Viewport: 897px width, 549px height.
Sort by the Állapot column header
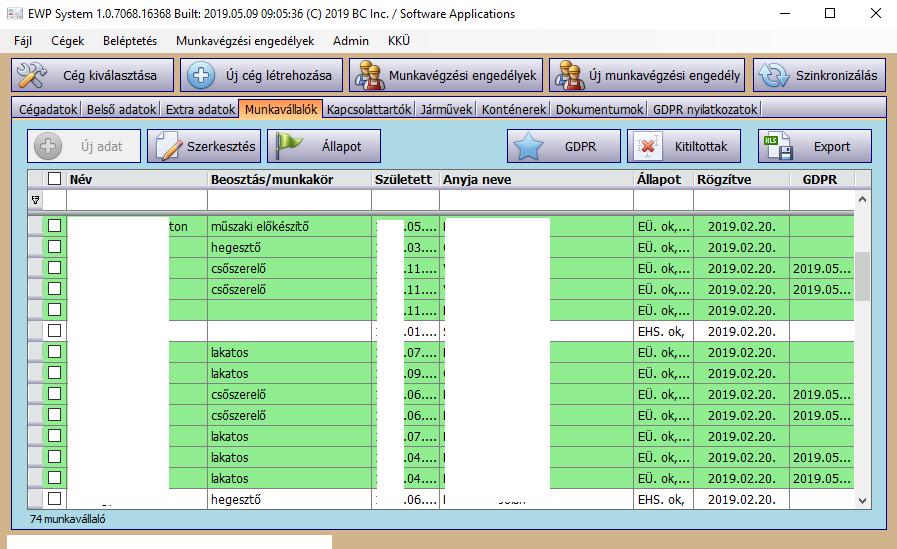(664, 180)
